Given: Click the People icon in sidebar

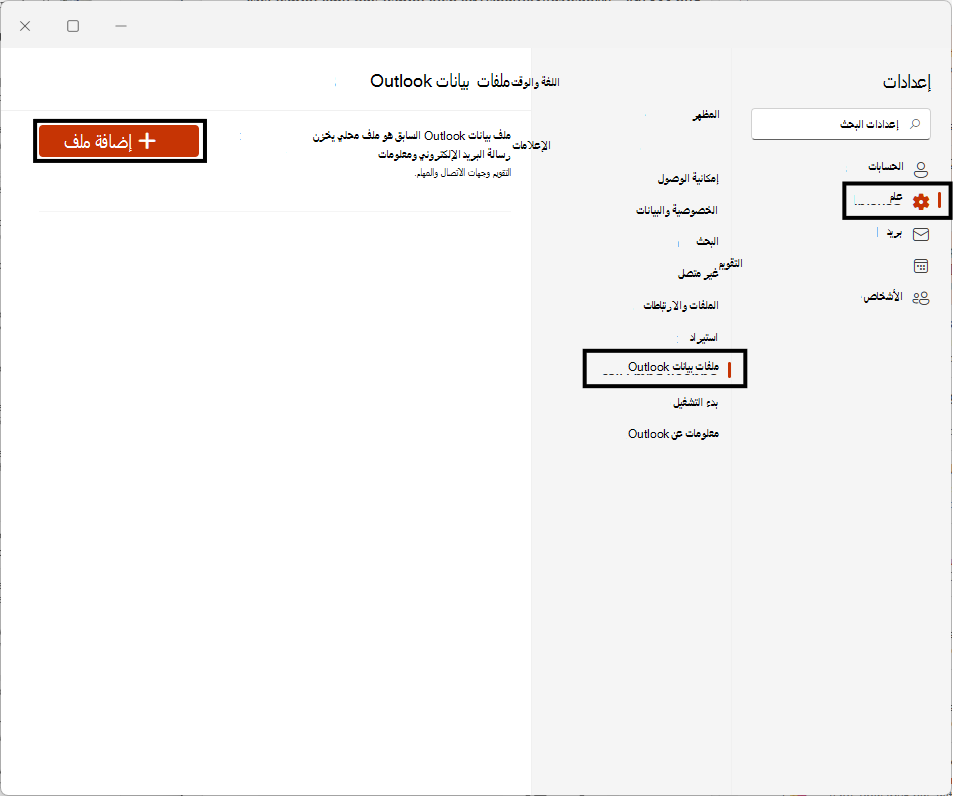Looking at the screenshot, I should [921, 298].
